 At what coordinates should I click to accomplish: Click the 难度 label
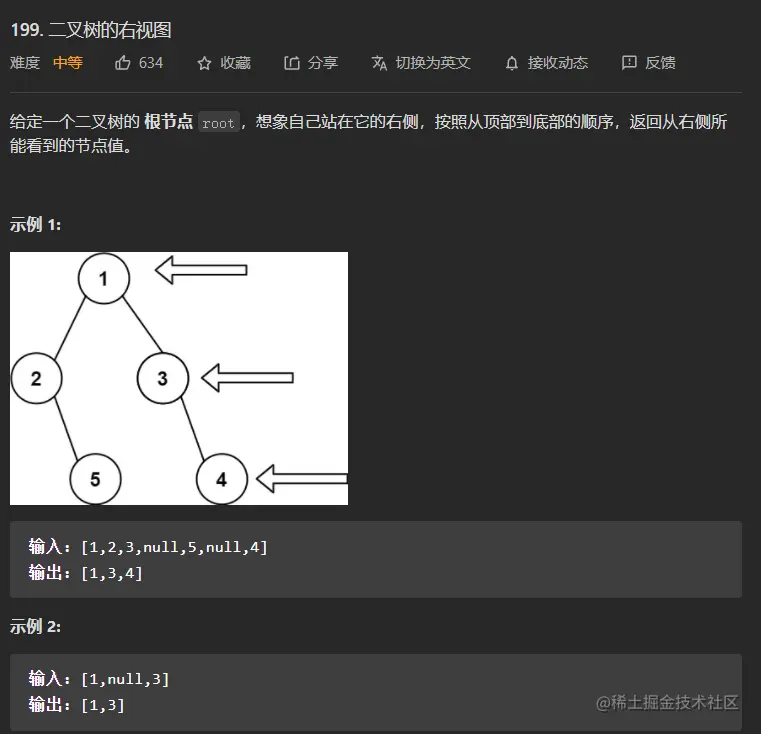point(25,63)
